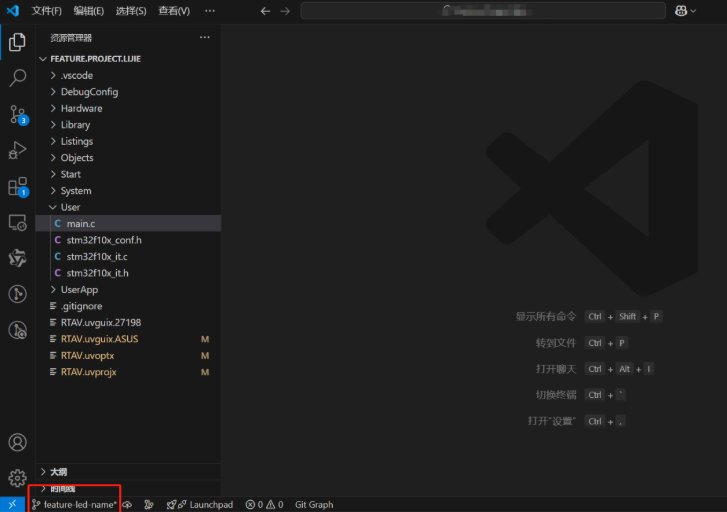
Task: Open Git Graph from status bar
Action: (x=314, y=505)
